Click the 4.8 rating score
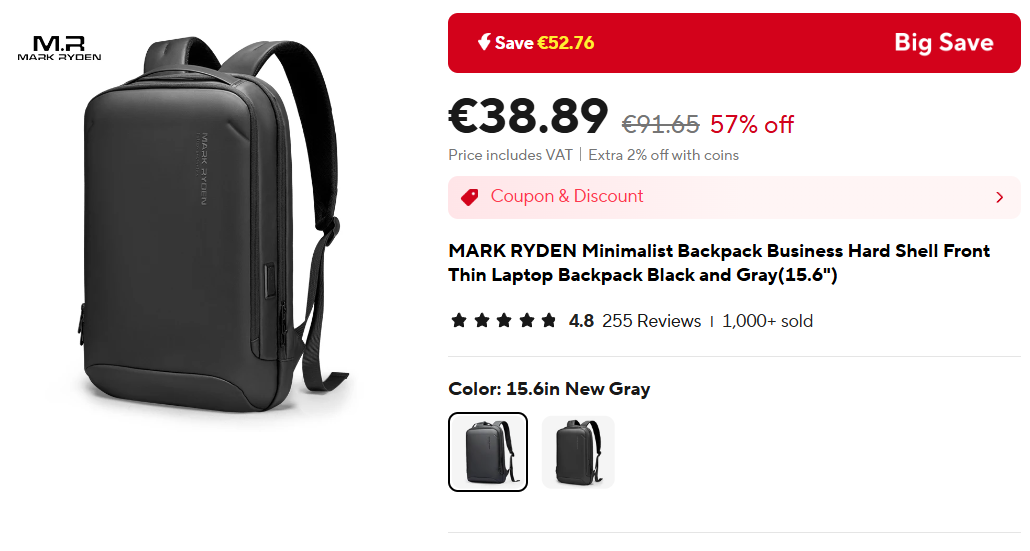This screenshot has height=551, width=1030. click(x=581, y=321)
